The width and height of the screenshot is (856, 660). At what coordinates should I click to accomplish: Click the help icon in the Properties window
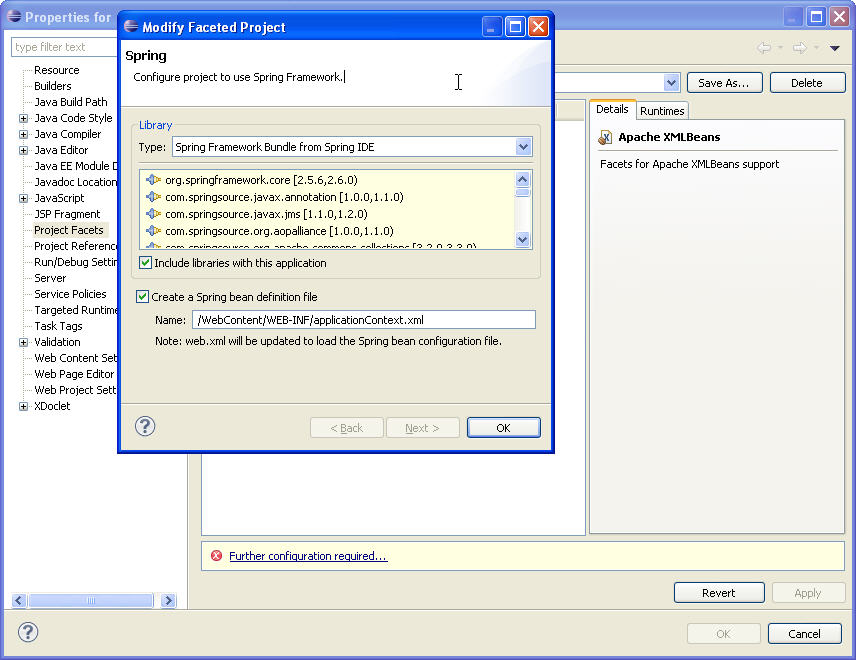point(28,632)
